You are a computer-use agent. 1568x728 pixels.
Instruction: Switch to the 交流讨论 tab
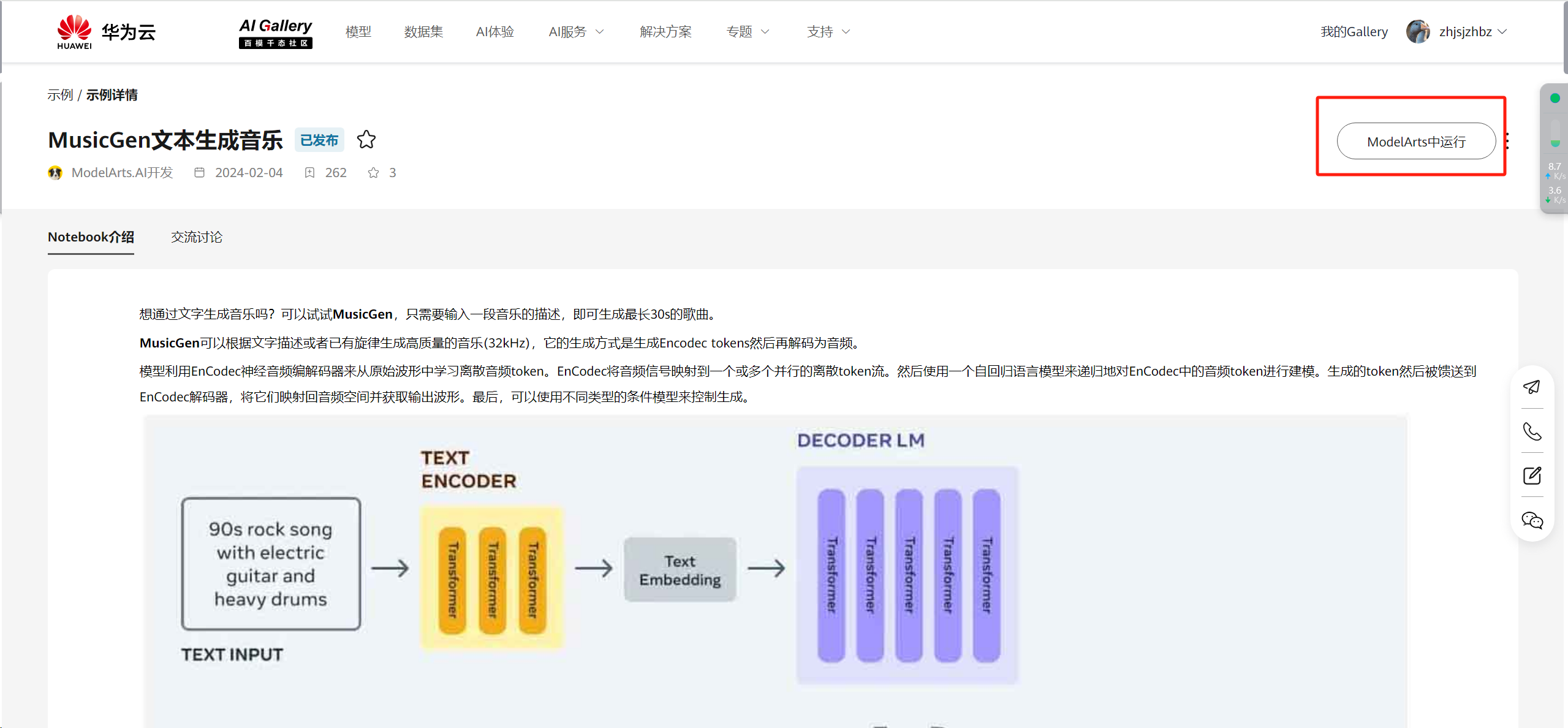tap(196, 237)
